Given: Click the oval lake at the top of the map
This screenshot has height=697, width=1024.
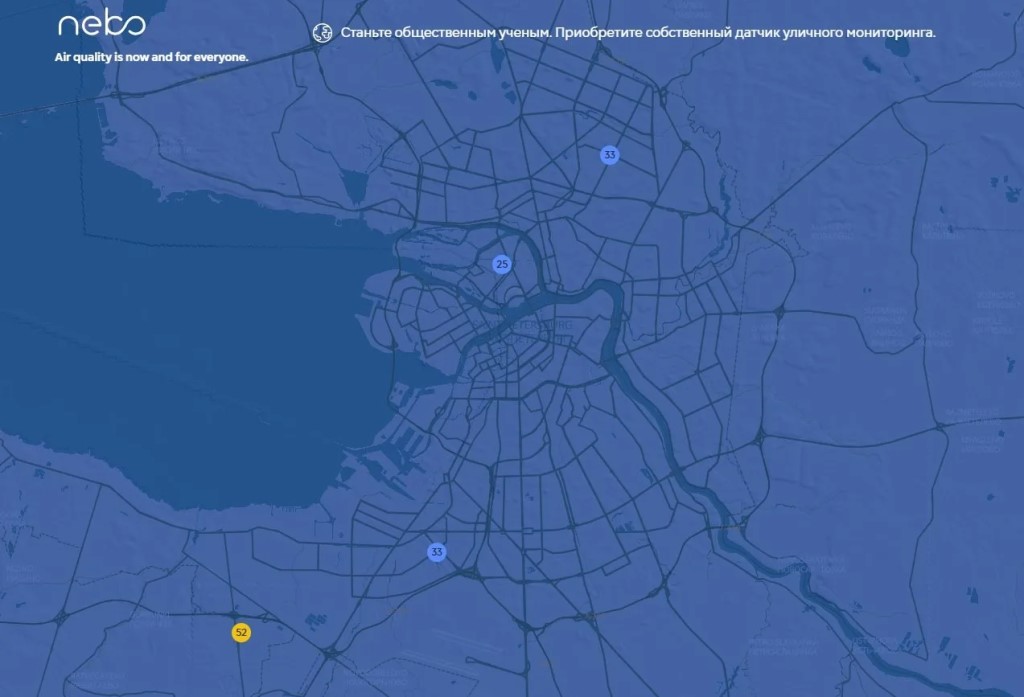Looking at the screenshot, I should [496, 59].
